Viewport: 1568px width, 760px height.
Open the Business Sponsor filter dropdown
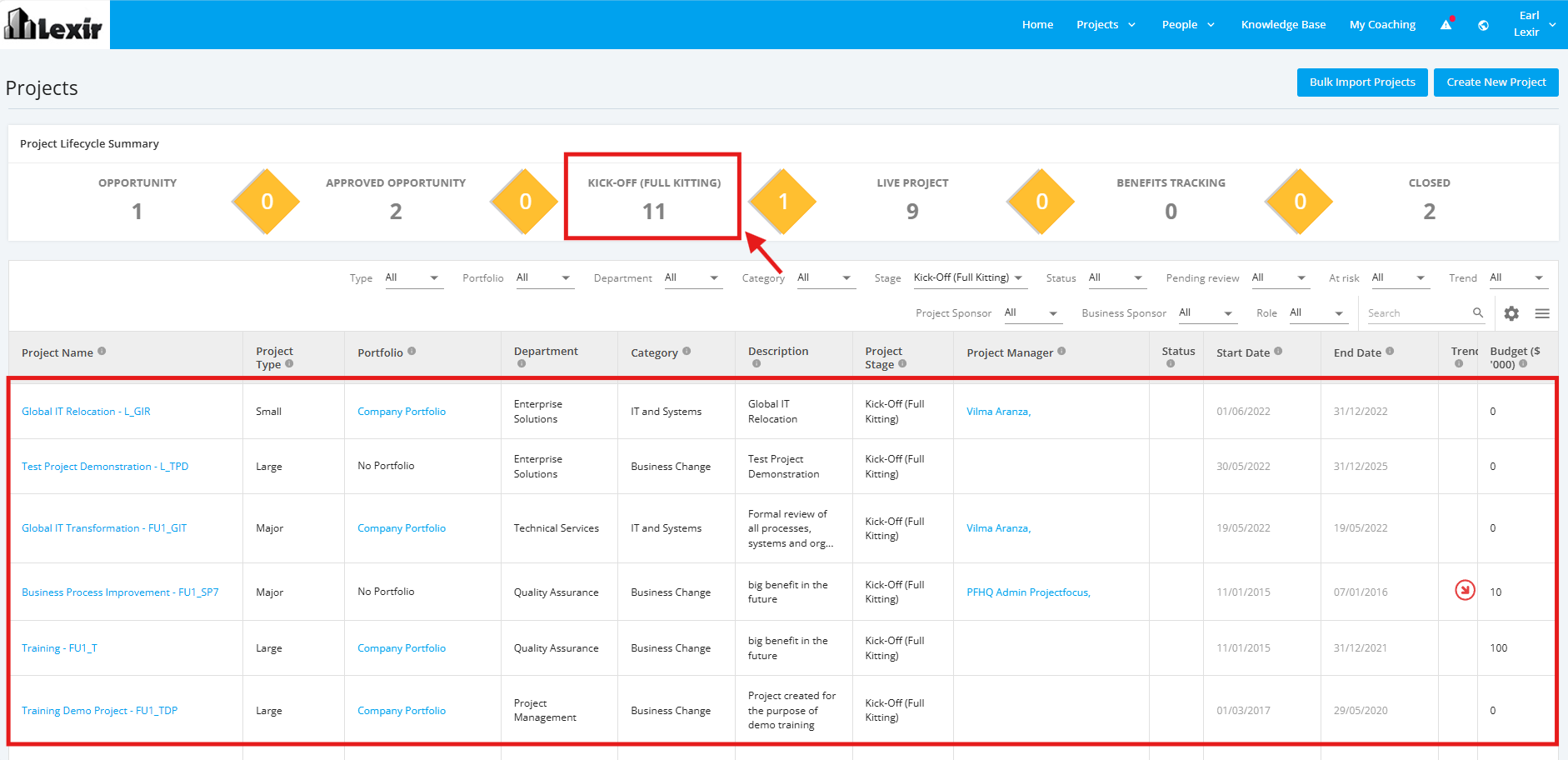1207,312
